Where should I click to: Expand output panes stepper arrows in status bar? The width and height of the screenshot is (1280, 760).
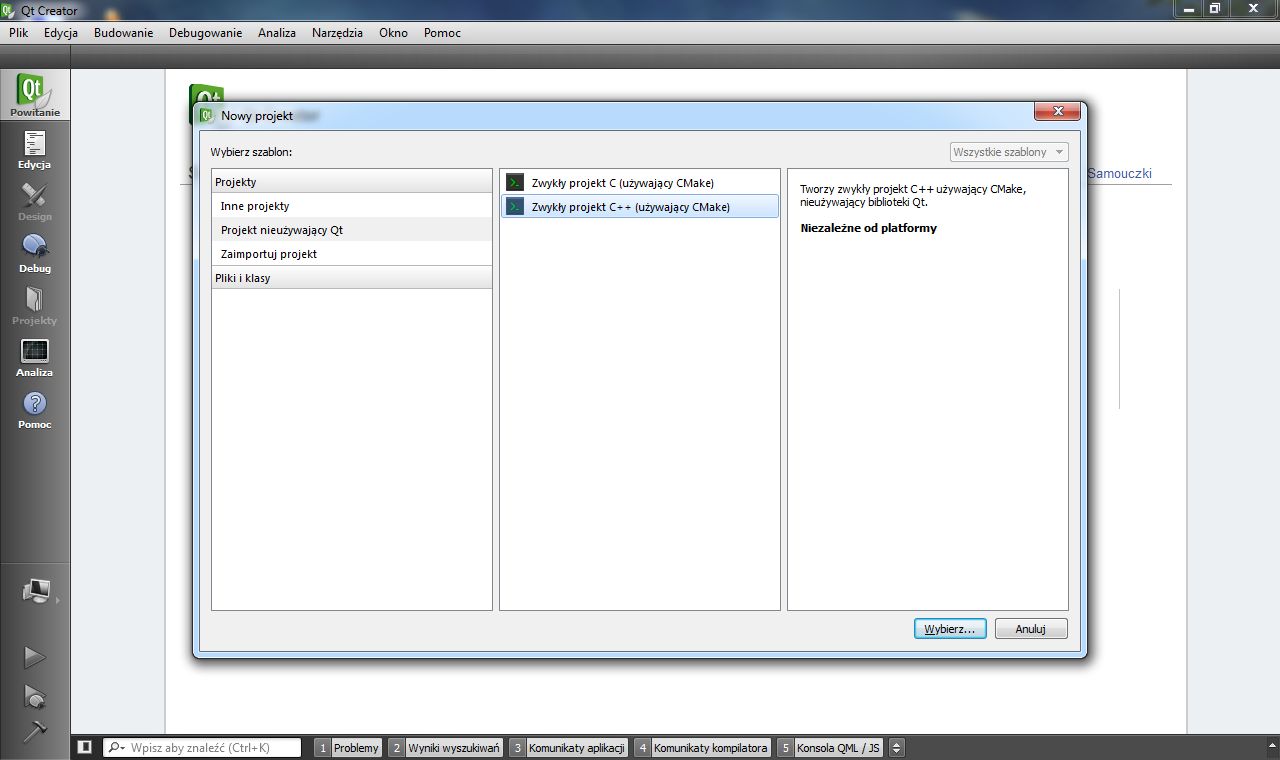pyautogui.click(x=896, y=747)
